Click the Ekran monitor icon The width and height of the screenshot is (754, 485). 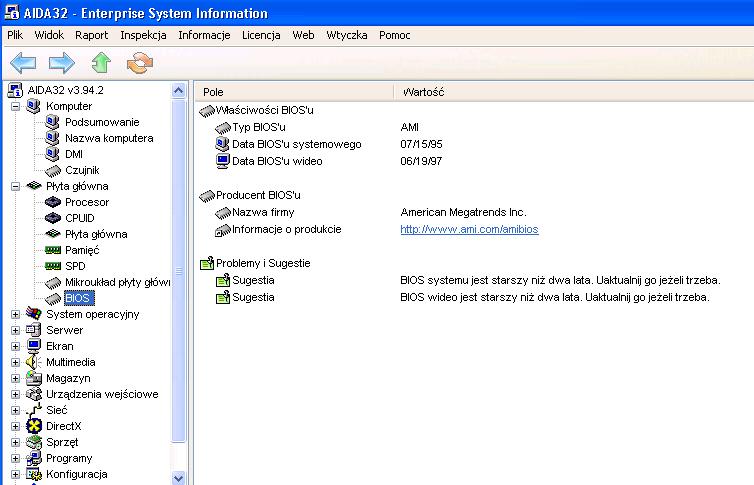34,346
